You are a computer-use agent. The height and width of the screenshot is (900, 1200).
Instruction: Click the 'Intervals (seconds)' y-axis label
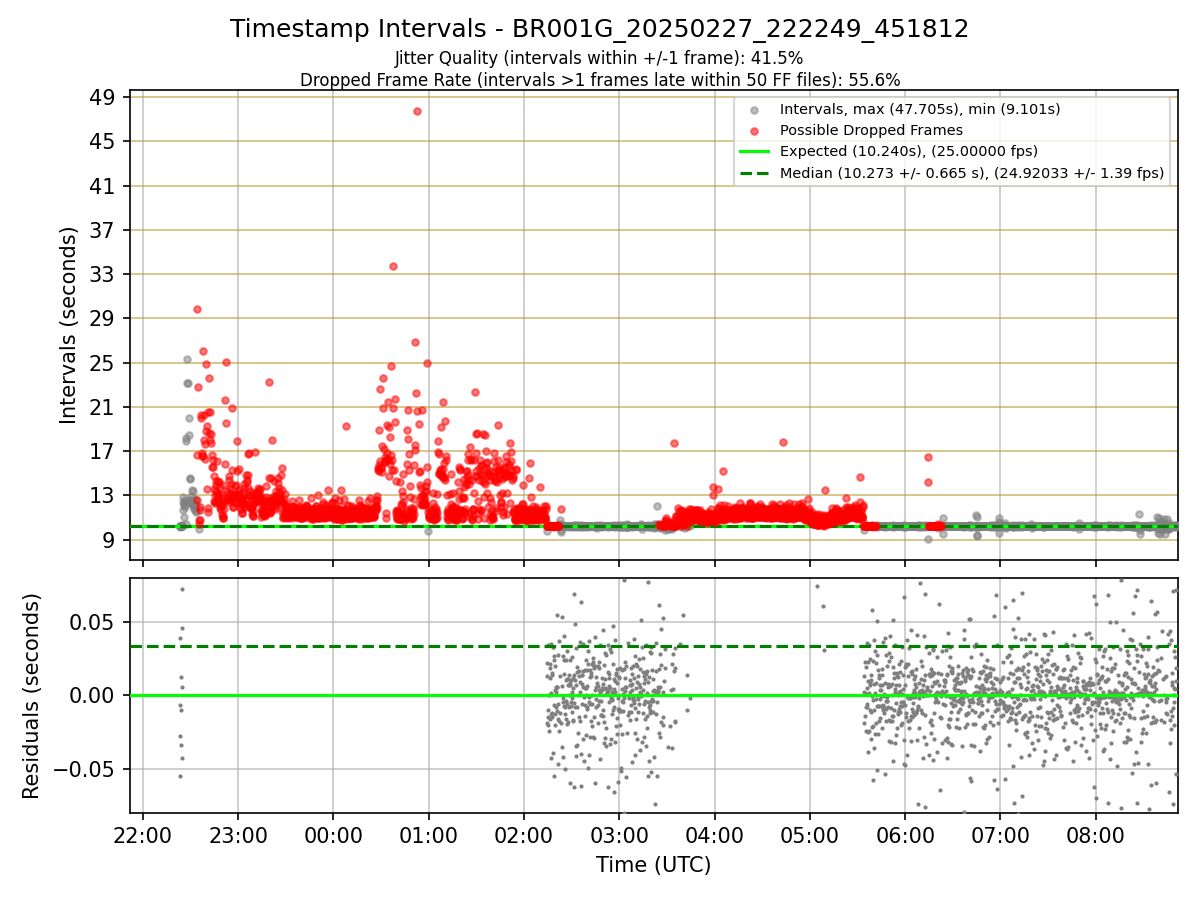69,325
